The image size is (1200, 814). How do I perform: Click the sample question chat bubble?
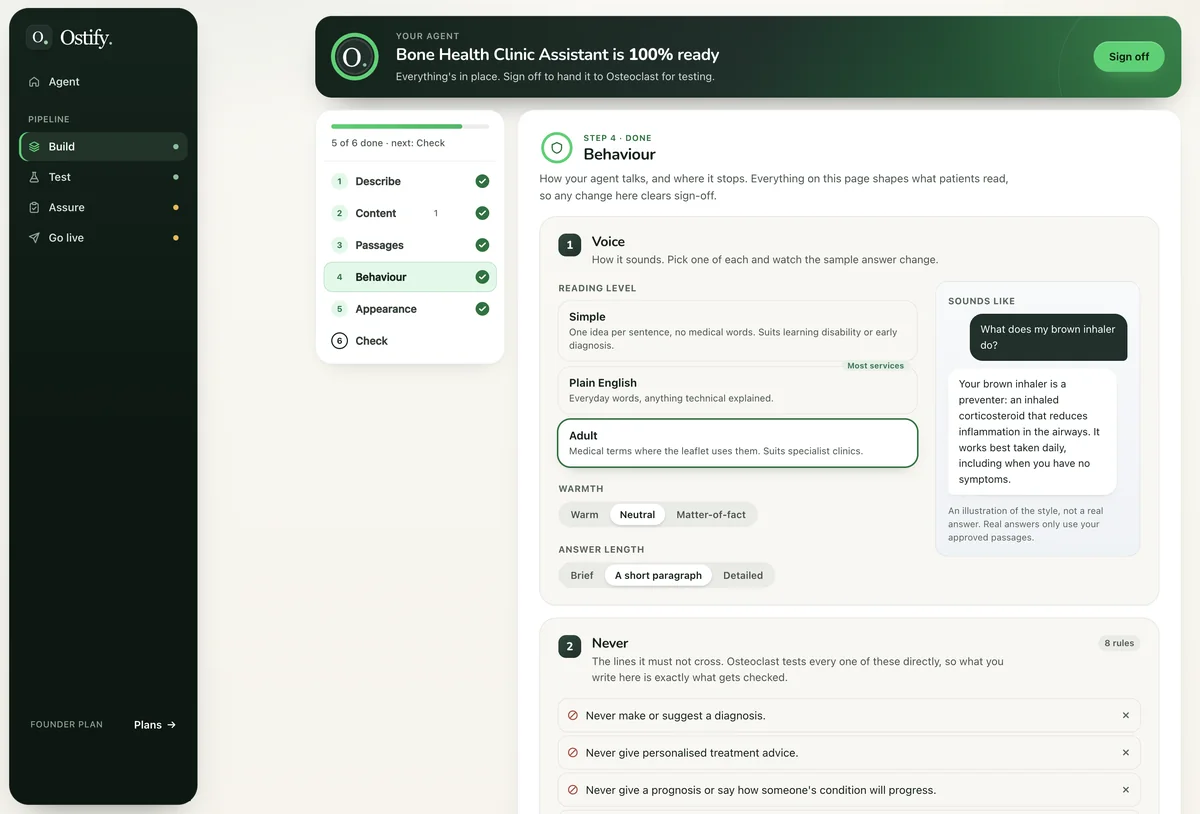click(x=1048, y=337)
